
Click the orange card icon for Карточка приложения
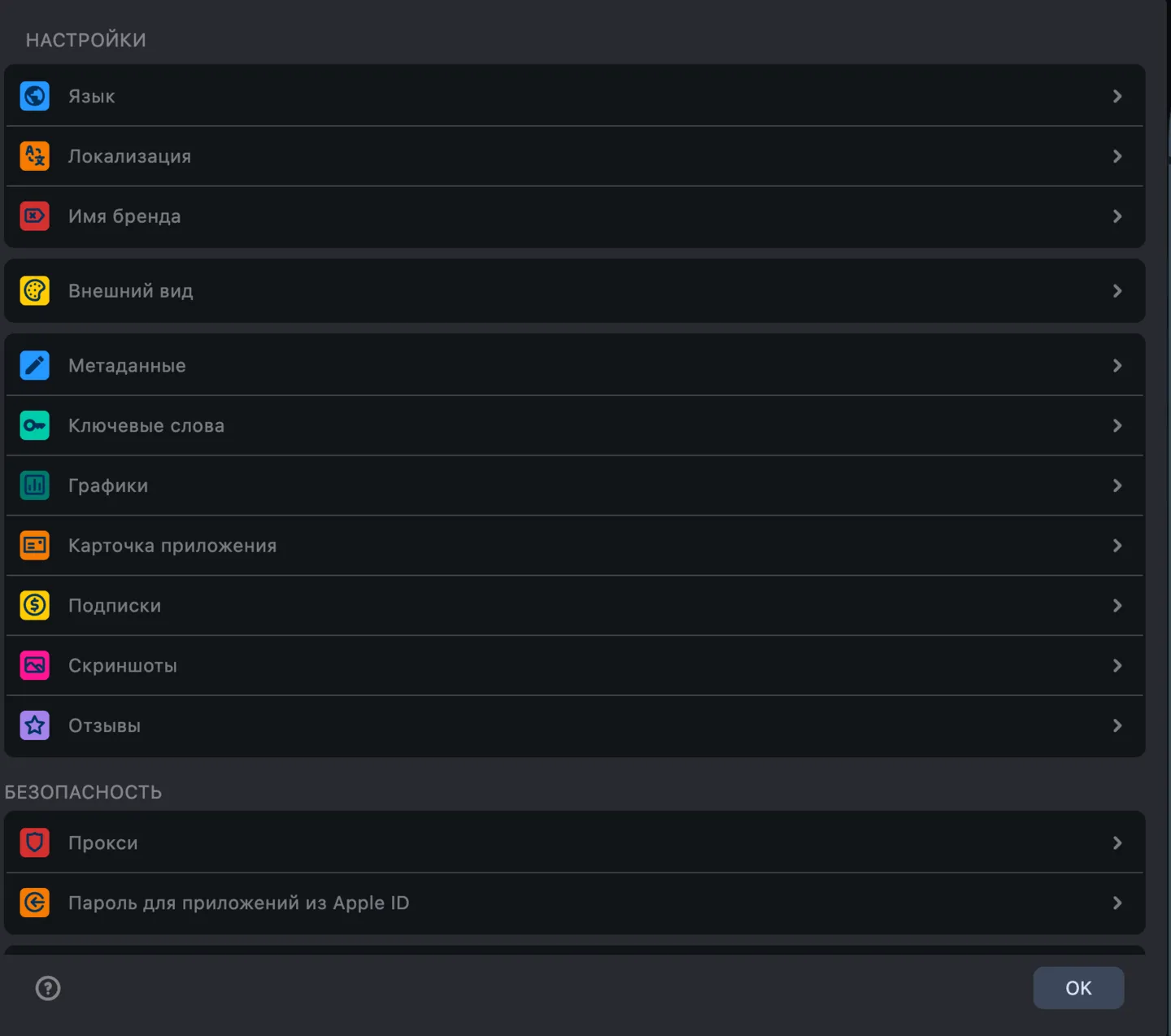click(34, 546)
